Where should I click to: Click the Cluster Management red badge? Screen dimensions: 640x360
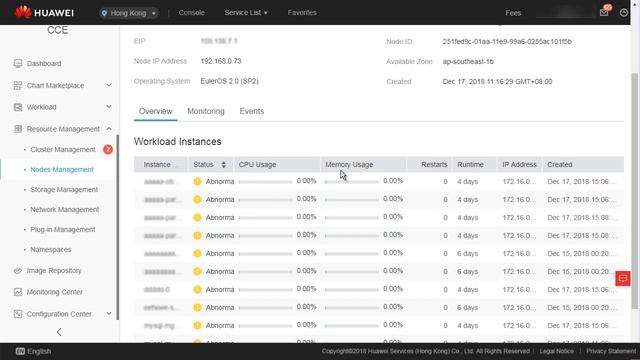(x=108, y=149)
